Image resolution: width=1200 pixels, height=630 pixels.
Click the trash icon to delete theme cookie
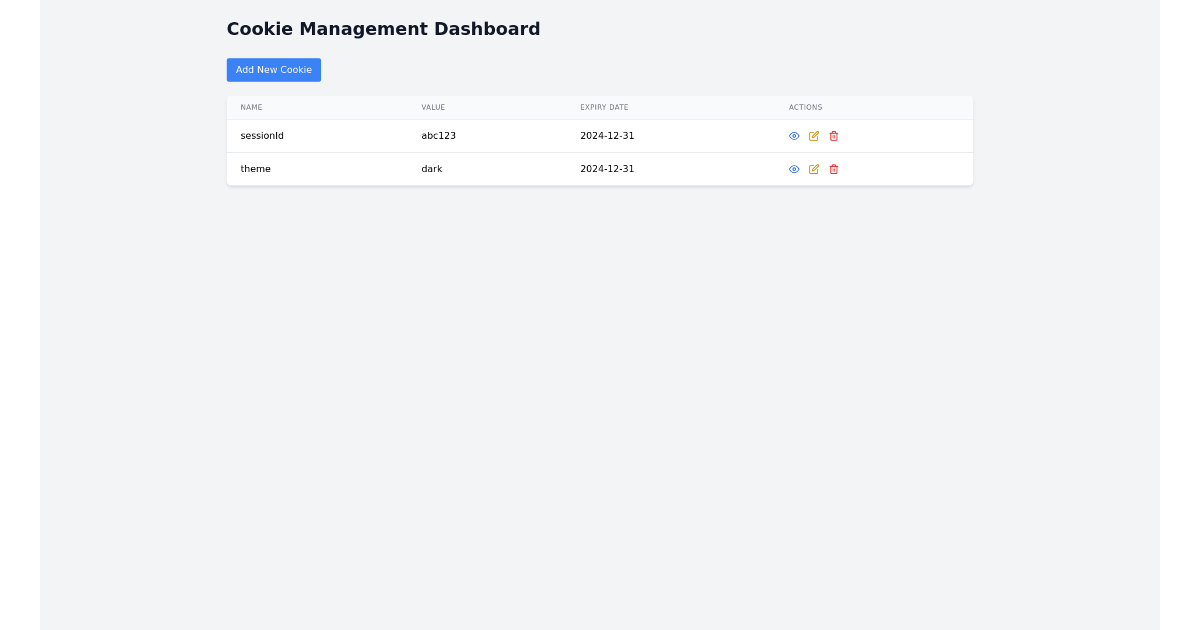(x=833, y=169)
